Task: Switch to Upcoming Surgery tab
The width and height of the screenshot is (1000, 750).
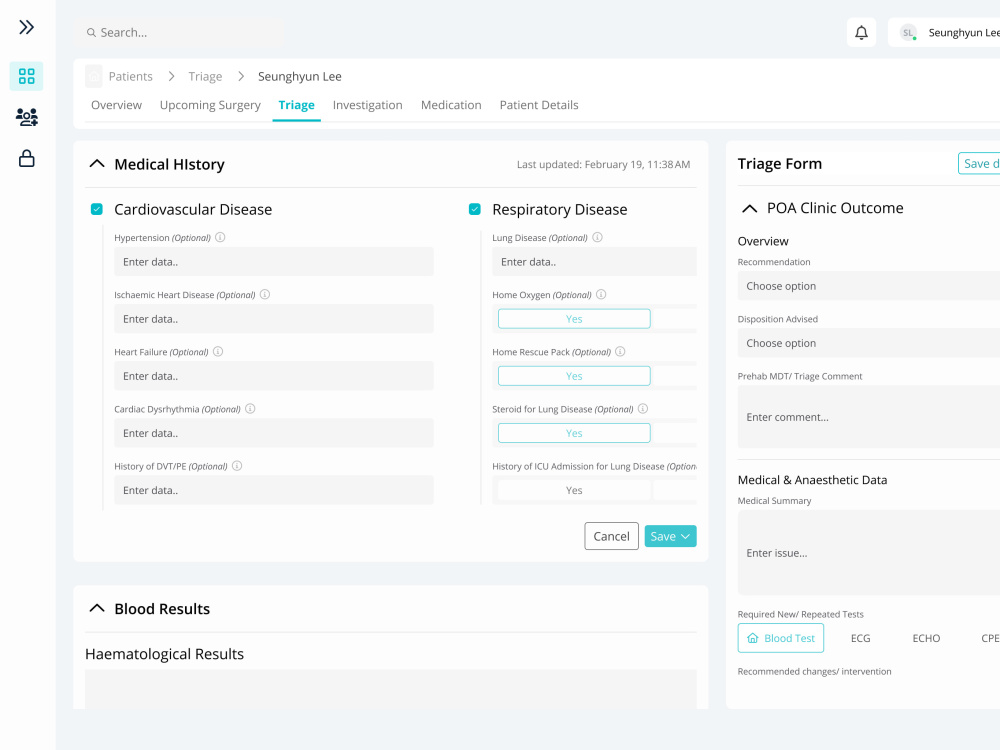Action: point(210,105)
